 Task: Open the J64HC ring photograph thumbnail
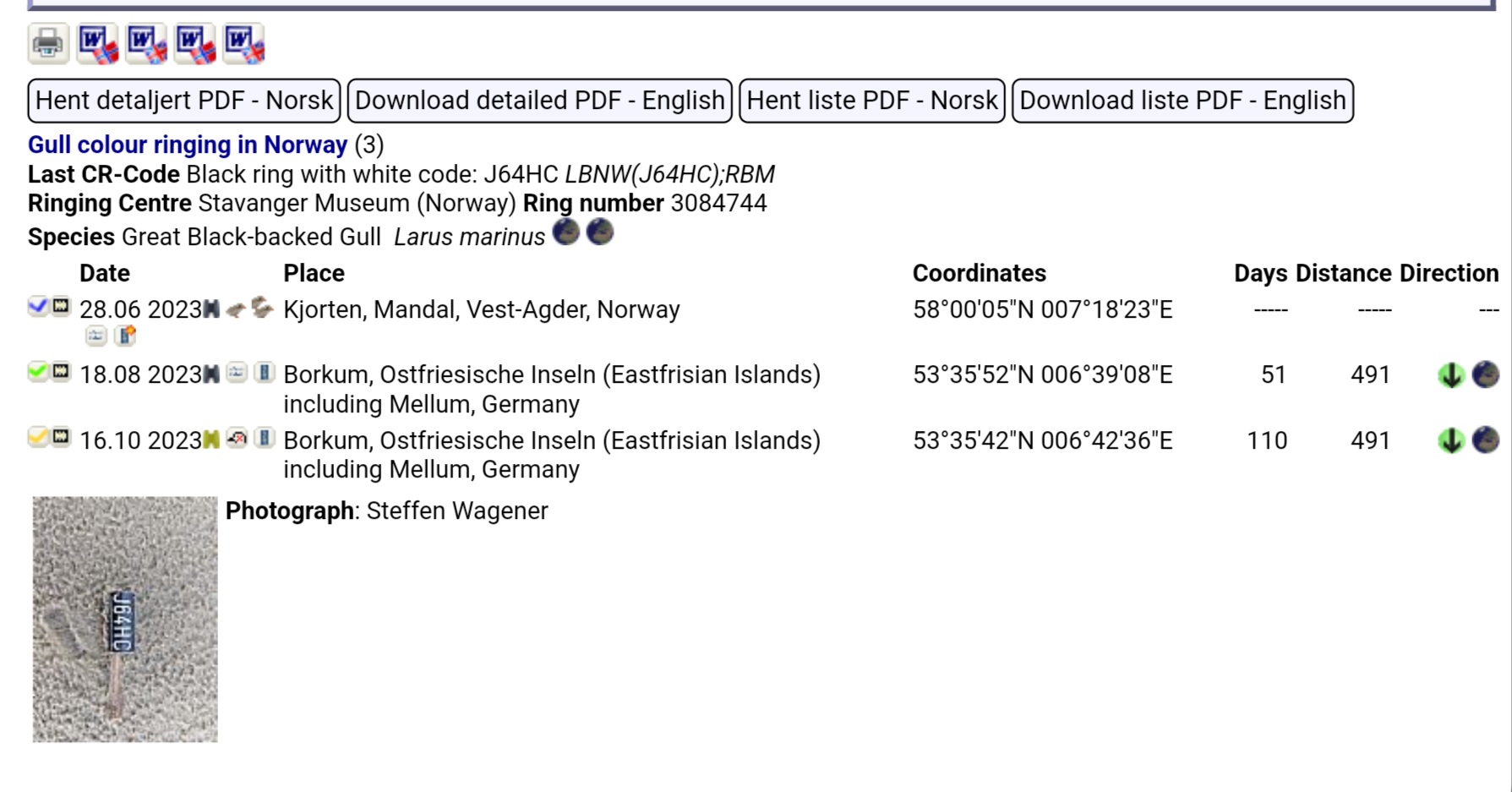[125, 619]
